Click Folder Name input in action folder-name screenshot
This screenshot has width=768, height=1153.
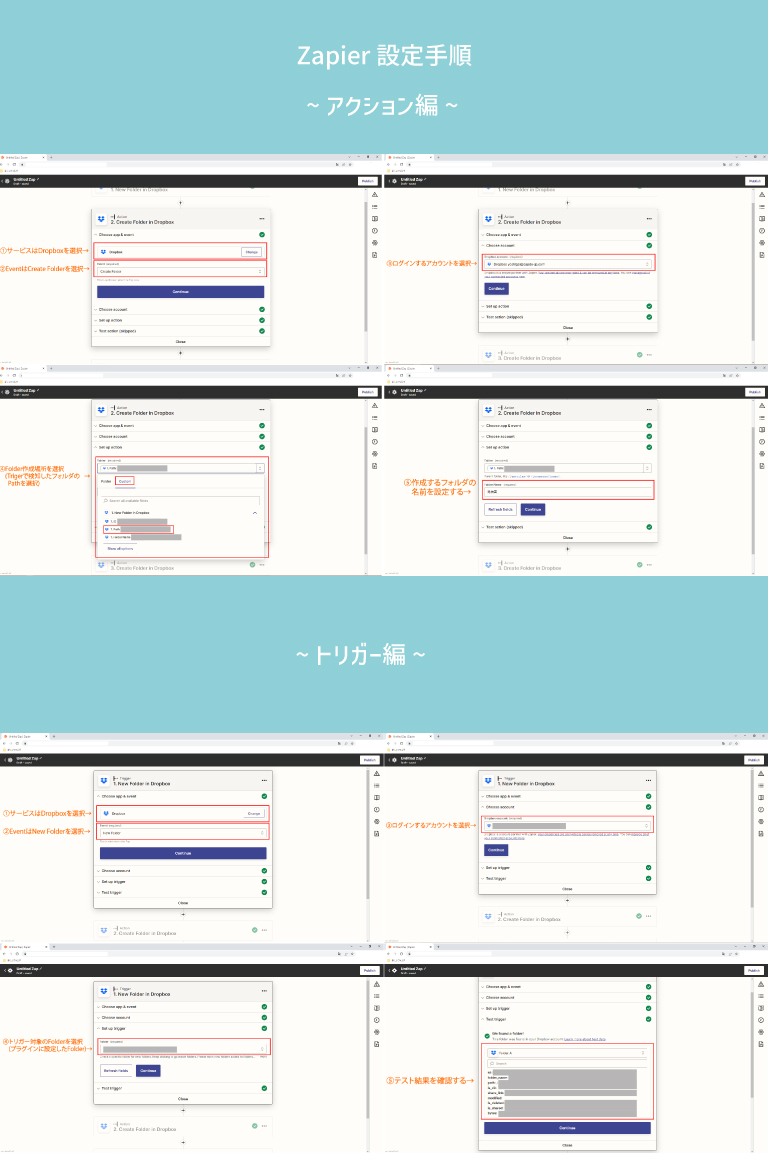click(568, 491)
